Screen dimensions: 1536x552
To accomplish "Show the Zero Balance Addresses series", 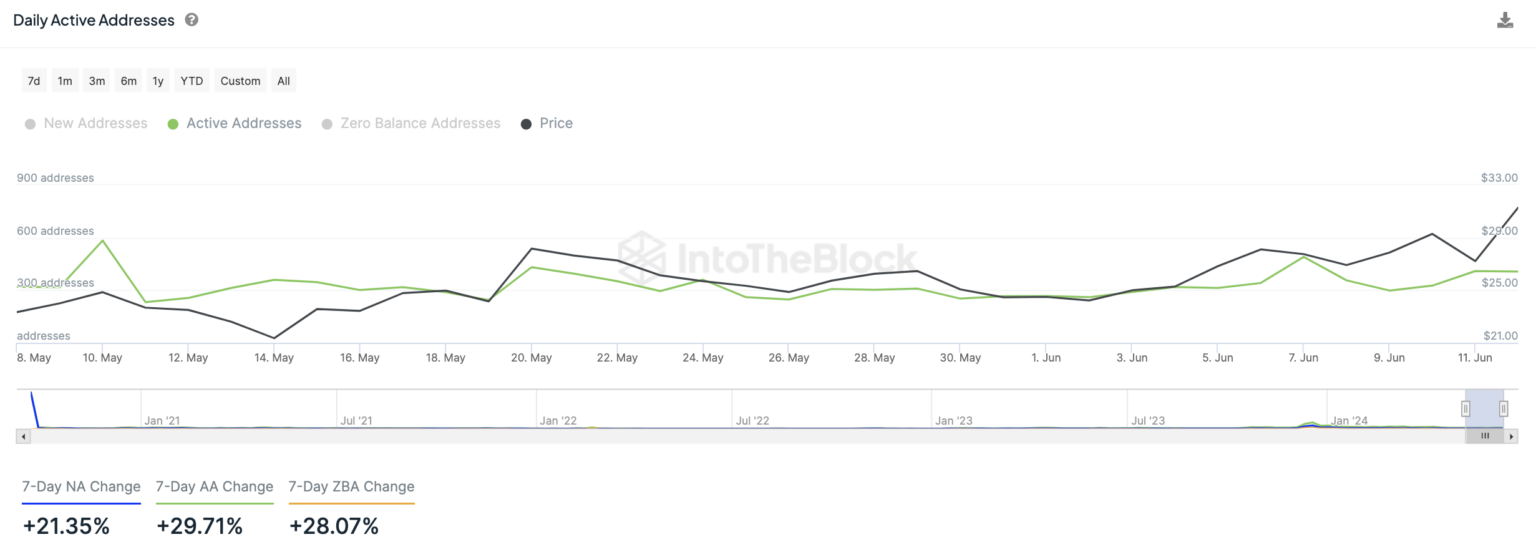I will click(x=411, y=123).
